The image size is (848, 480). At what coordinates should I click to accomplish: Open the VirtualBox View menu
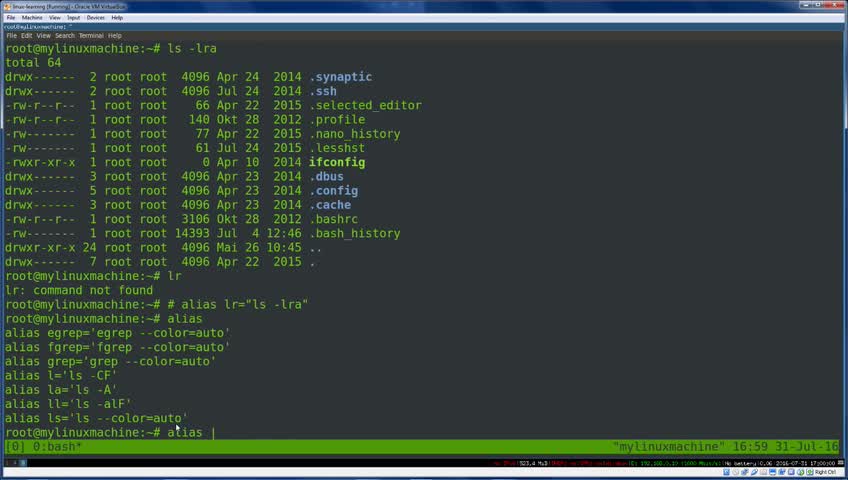tap(55, 18)
